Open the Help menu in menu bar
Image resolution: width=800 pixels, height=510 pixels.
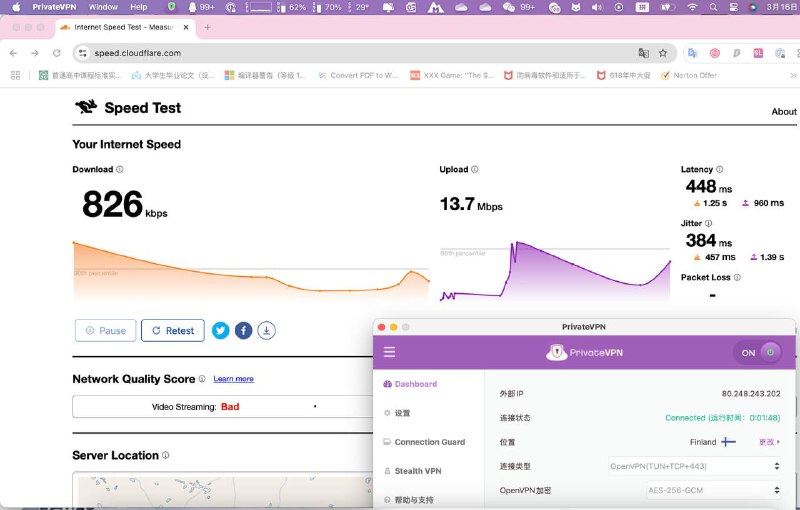[138, 7]
